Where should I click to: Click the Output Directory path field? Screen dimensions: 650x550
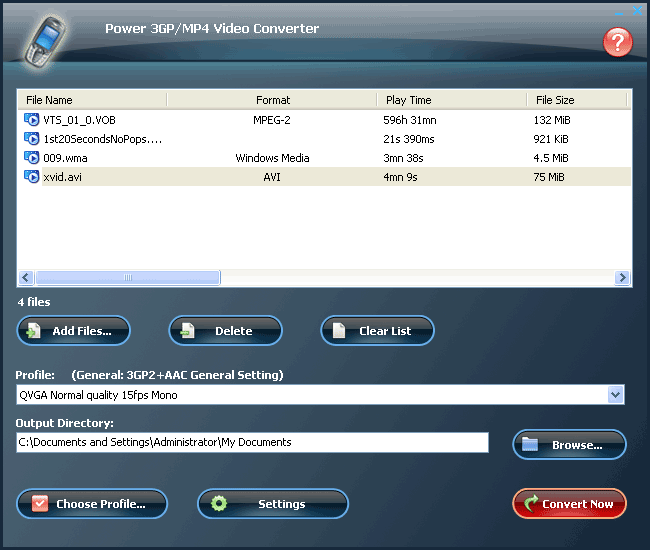pyautogui.click(x=252, y=442)
